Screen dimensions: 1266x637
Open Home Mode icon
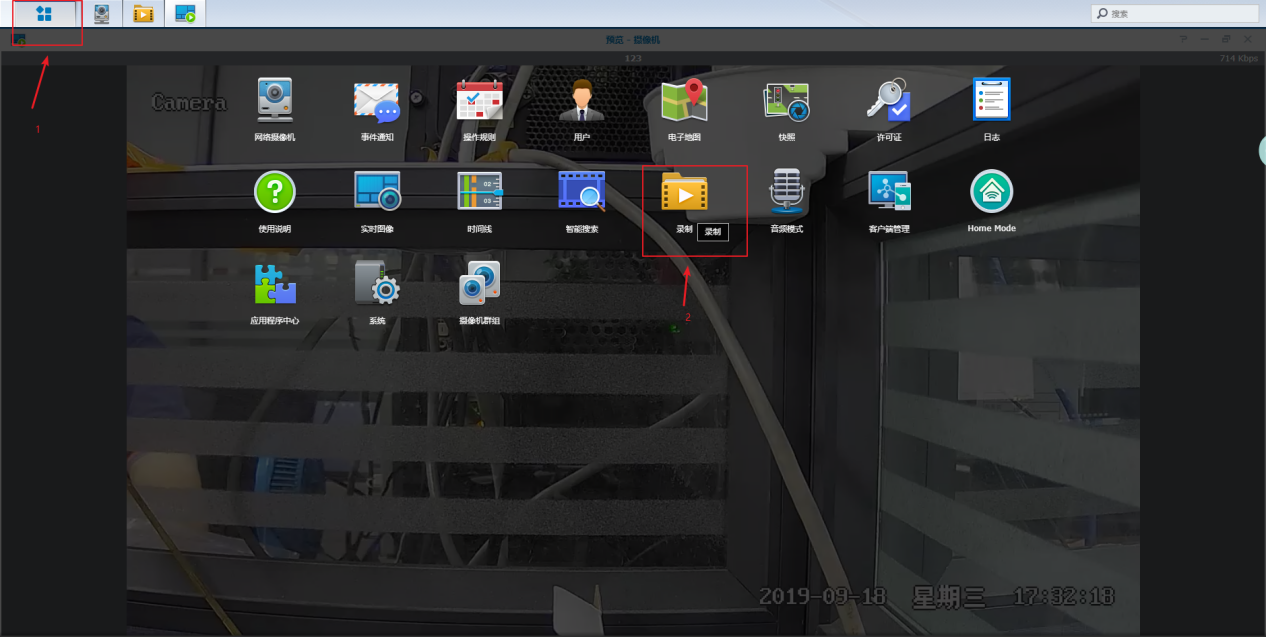991,192
